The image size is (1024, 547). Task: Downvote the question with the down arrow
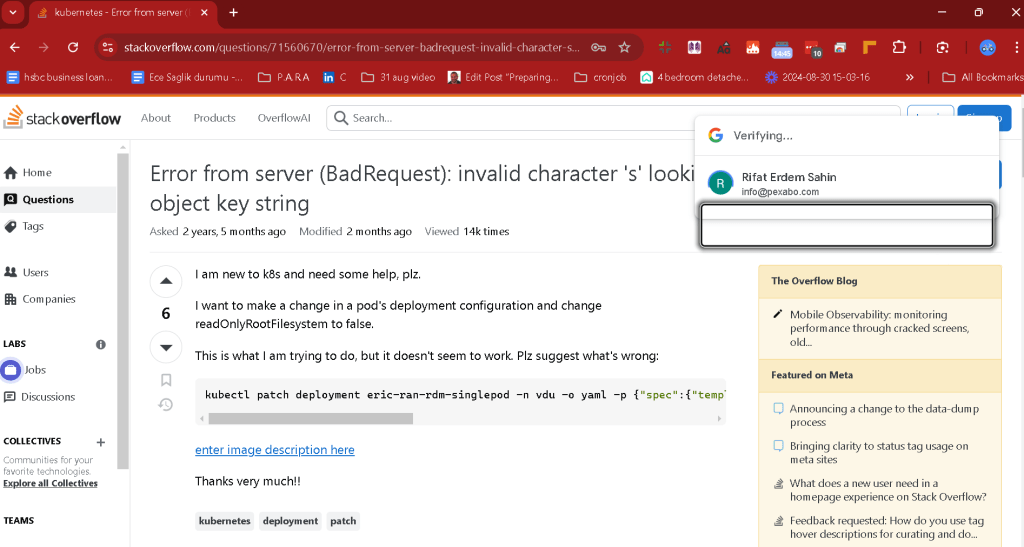pos(166,347)
